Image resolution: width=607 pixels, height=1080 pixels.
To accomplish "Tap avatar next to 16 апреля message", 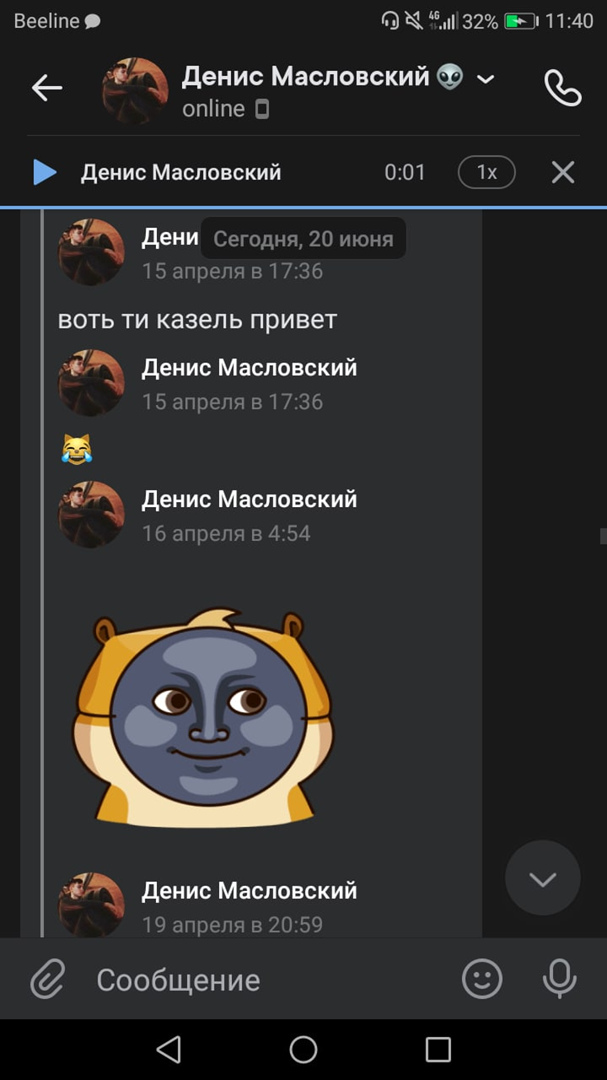I will [91, 515].
